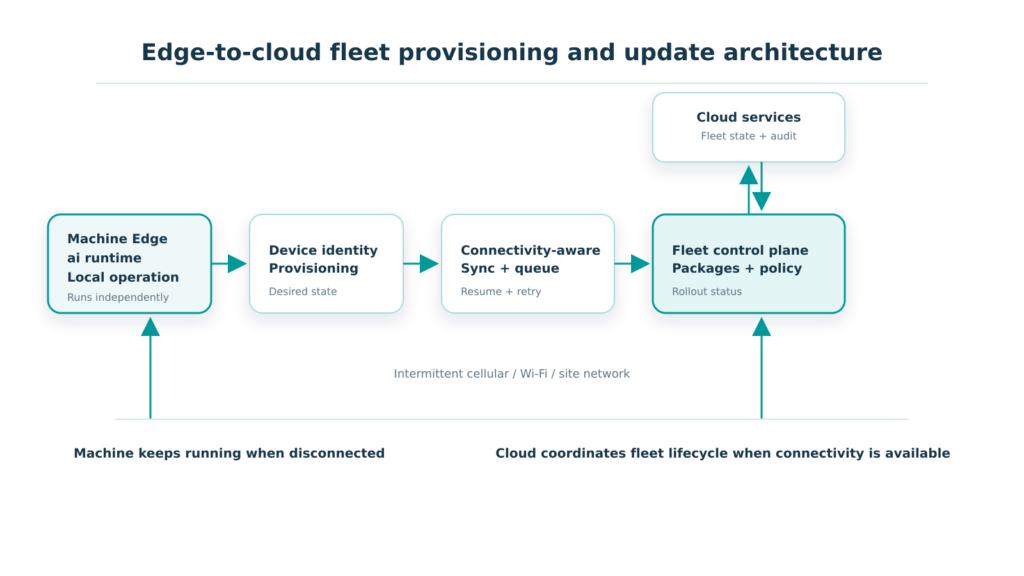This screenshot has width=1024, height=576.
Task: Click 'Machine keeps running when disconnected' caption
Action: [x=229, y=453]
